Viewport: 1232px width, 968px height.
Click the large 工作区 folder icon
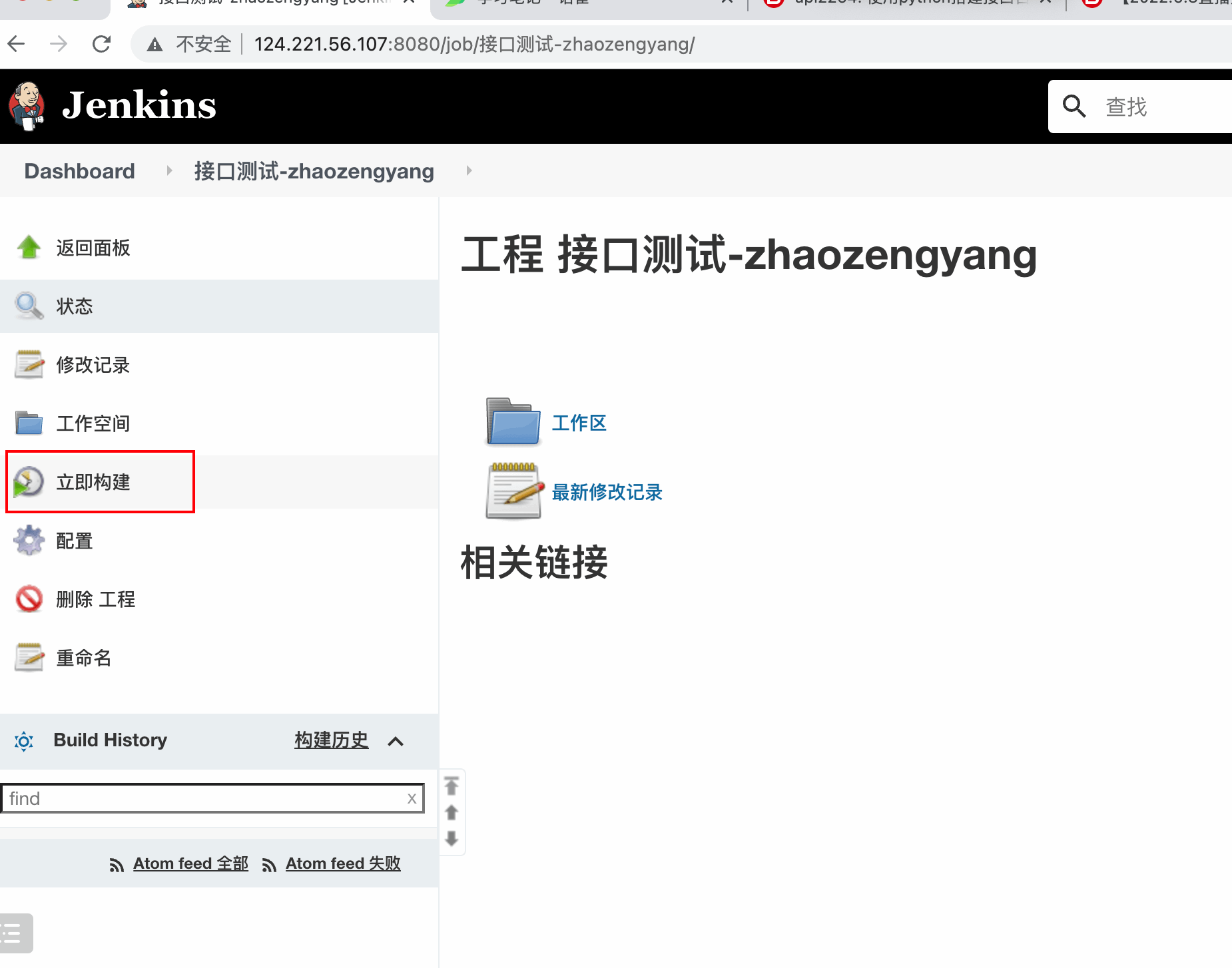click(x=513, y=421)
